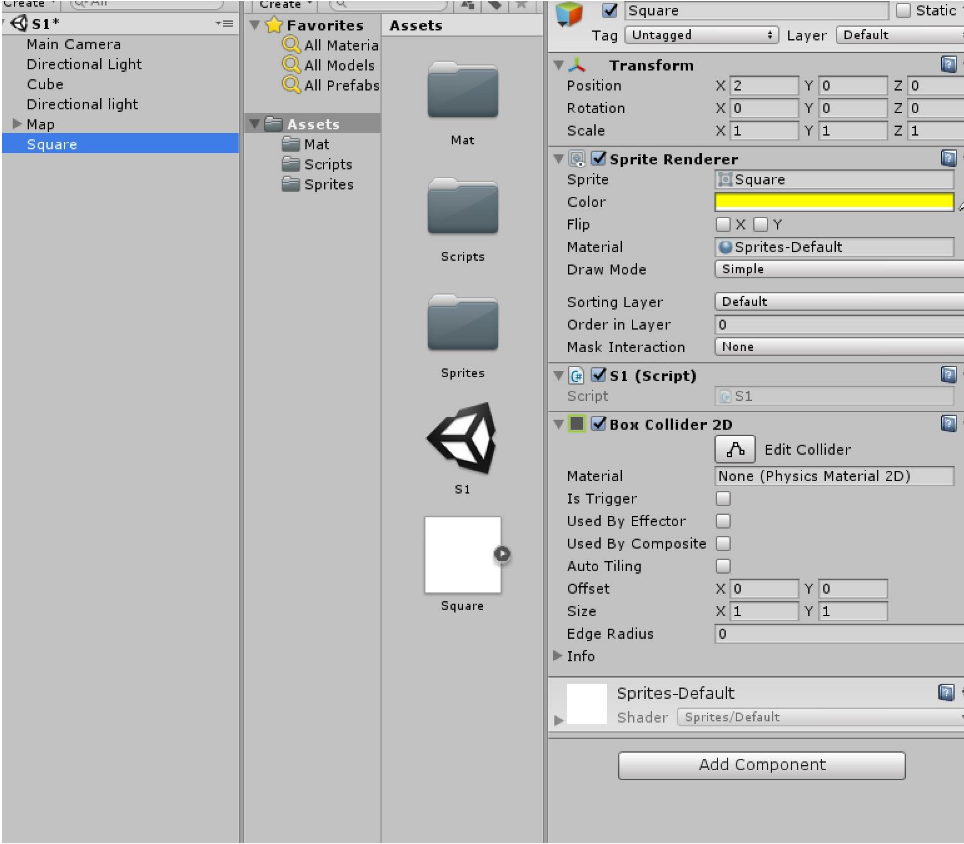The height and width of the screenshot is (844, 964).
Task: Click the Unity scene icon beside S1*
Action: [19, 23]
